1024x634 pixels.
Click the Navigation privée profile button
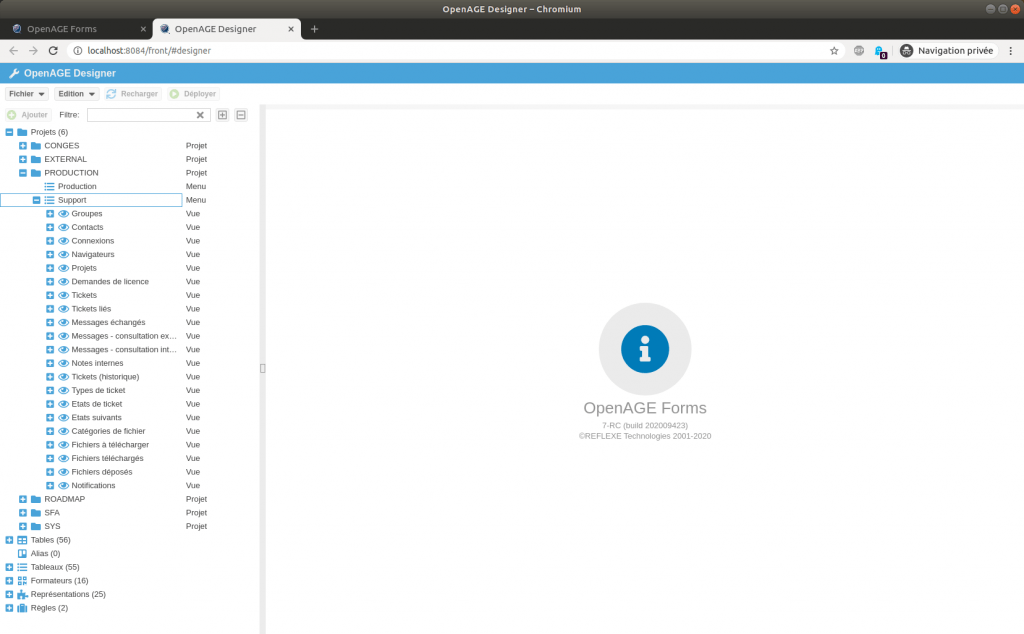[x=947, y=51]
